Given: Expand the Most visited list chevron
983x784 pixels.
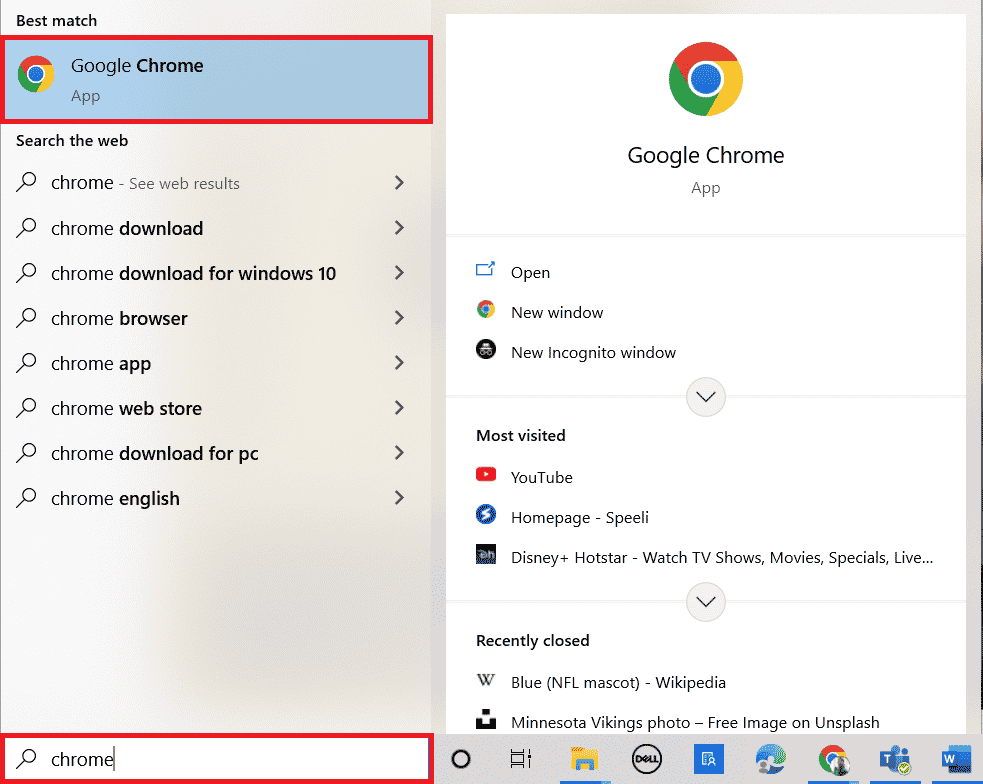Looking at the screenshot, I should (706, 601).
